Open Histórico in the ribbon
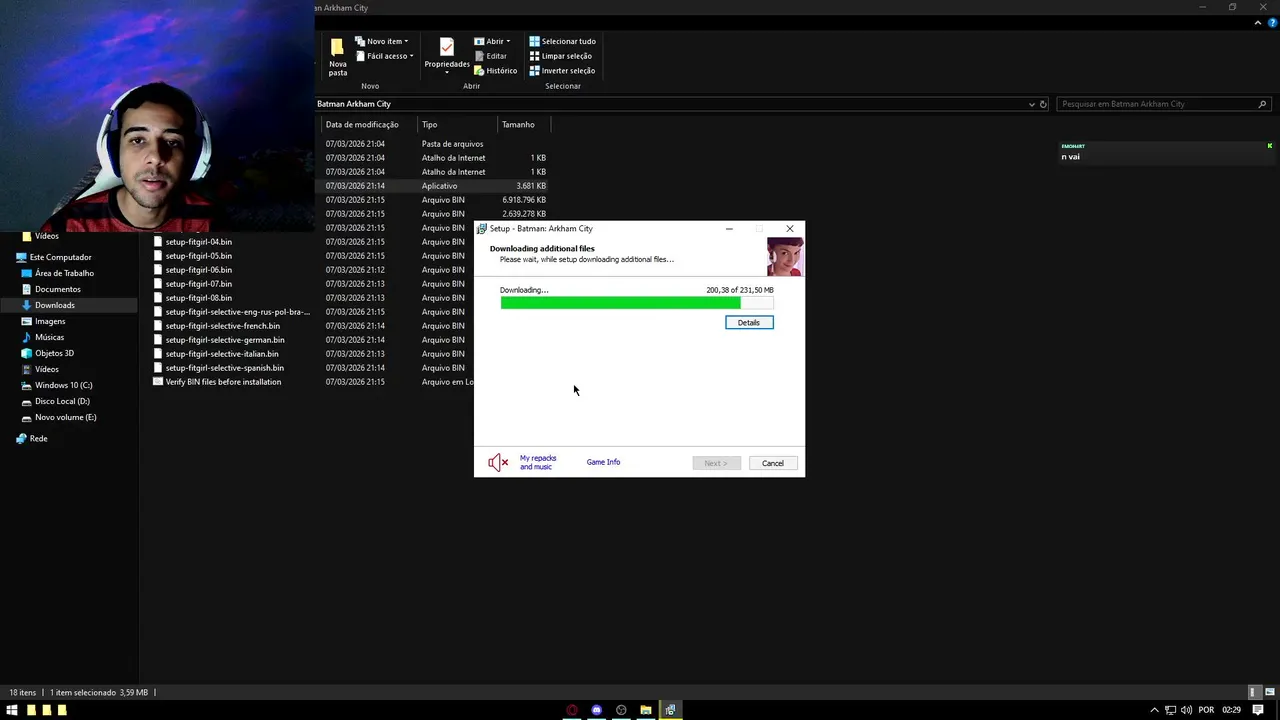The width and height of the screenshot is (1280, 720). tap(496, 71)
